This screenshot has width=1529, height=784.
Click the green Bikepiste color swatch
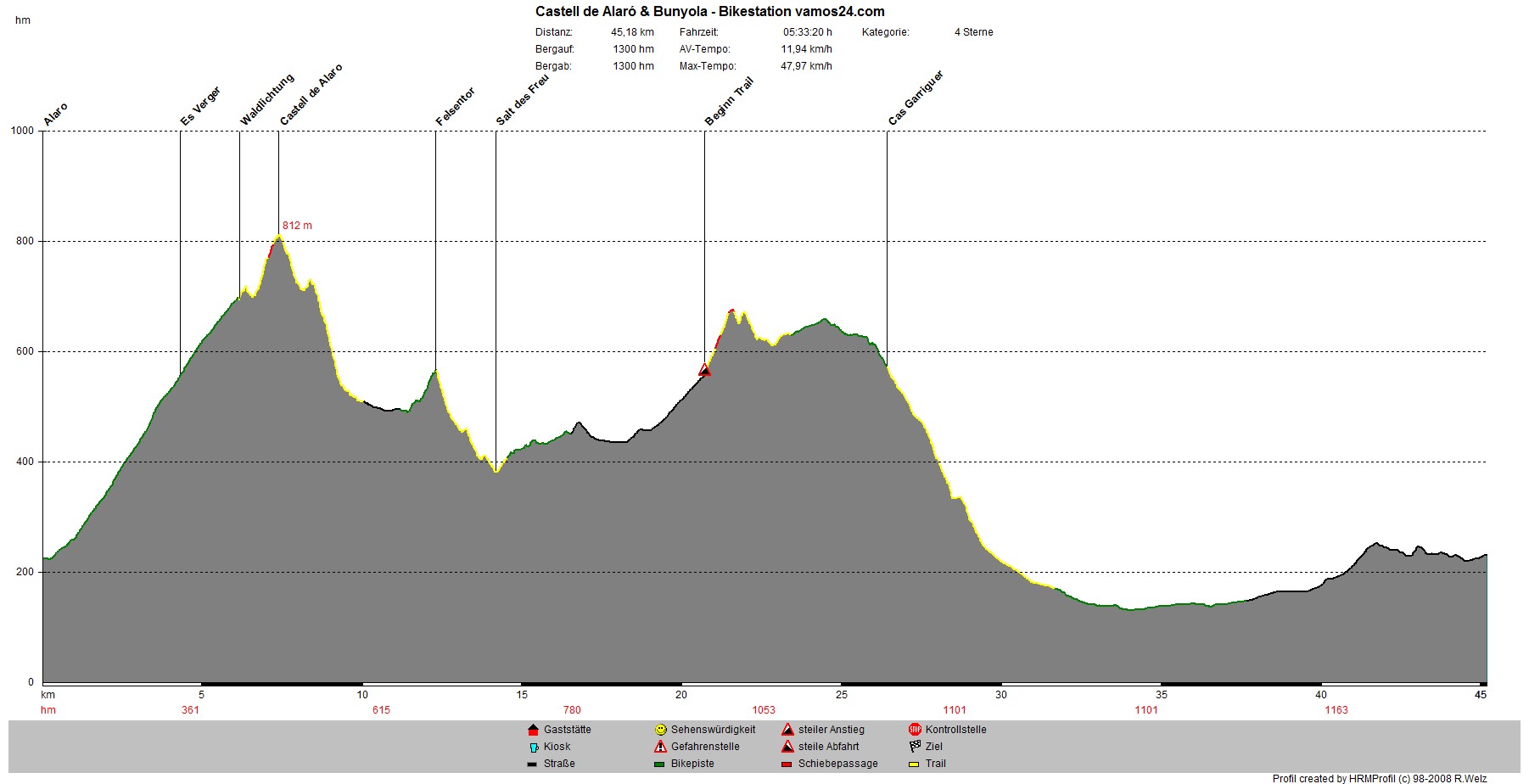pos(660,764)
